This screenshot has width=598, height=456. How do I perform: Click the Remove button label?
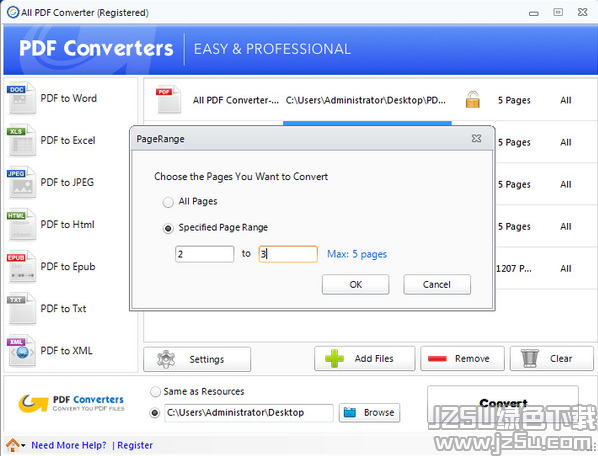pos(472,358)
